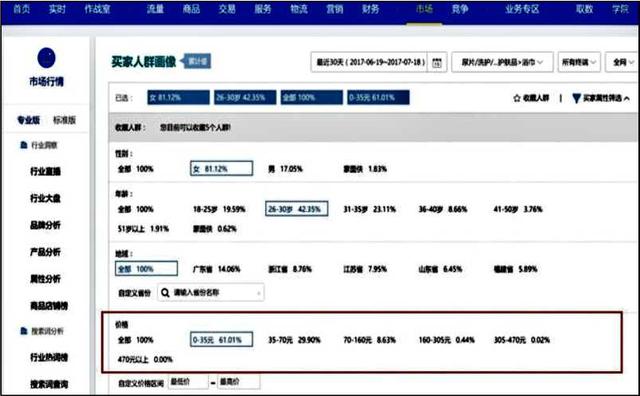Image resolution: width=640 pixels, height=396 pixels.
Task: Choose age group 31-35岁 23.11%
Action: click(369, 209)
